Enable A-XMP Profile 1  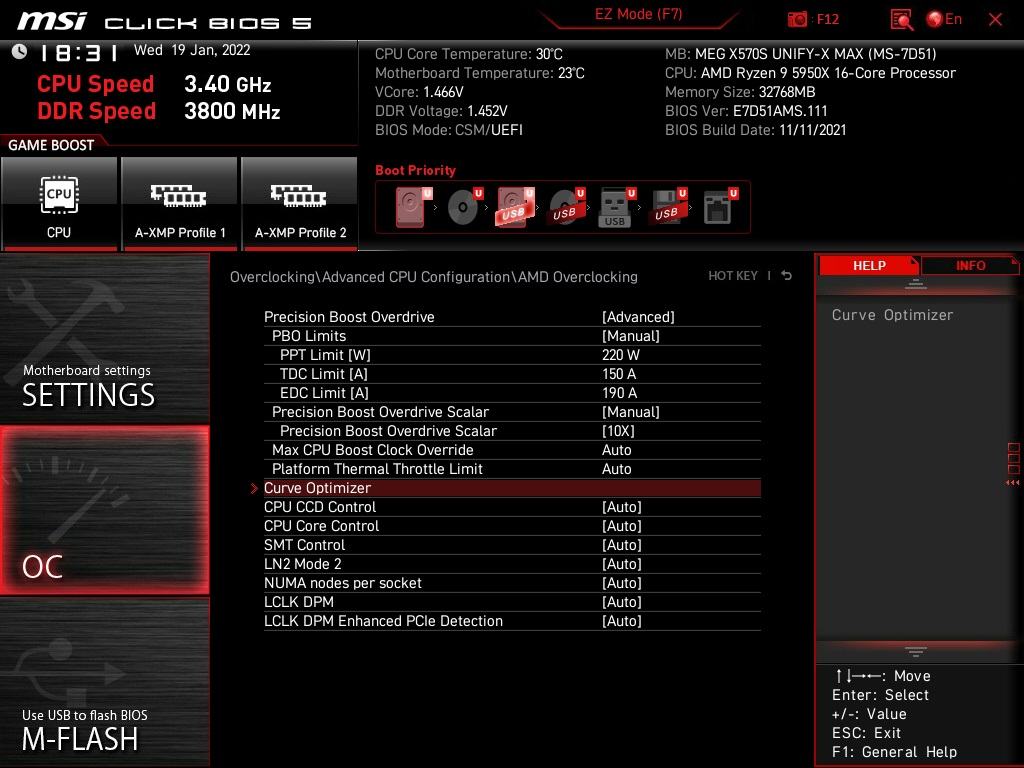180,204
